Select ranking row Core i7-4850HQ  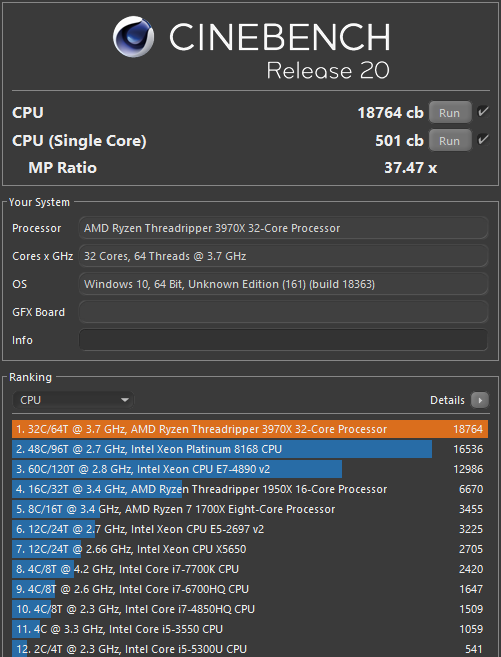tap(250, 609)
